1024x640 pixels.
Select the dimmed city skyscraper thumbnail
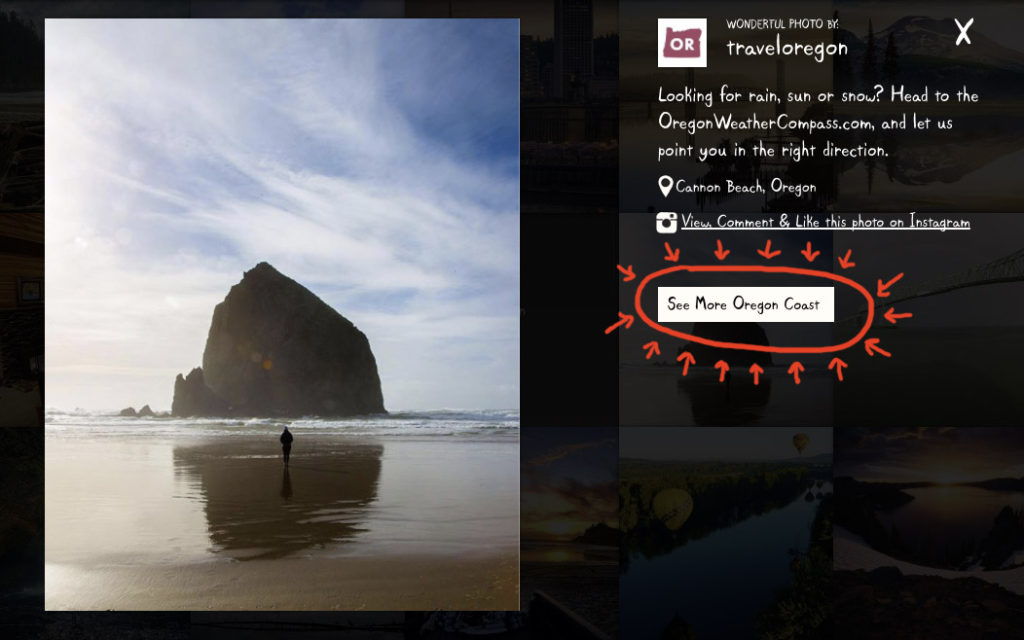point(569,104)
